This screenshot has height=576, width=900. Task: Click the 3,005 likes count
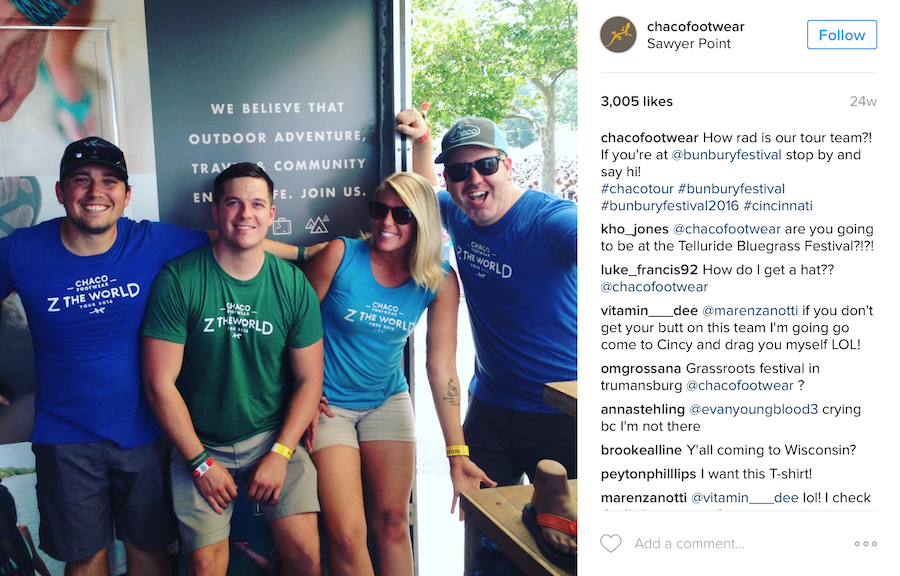(x=637, y=102)
